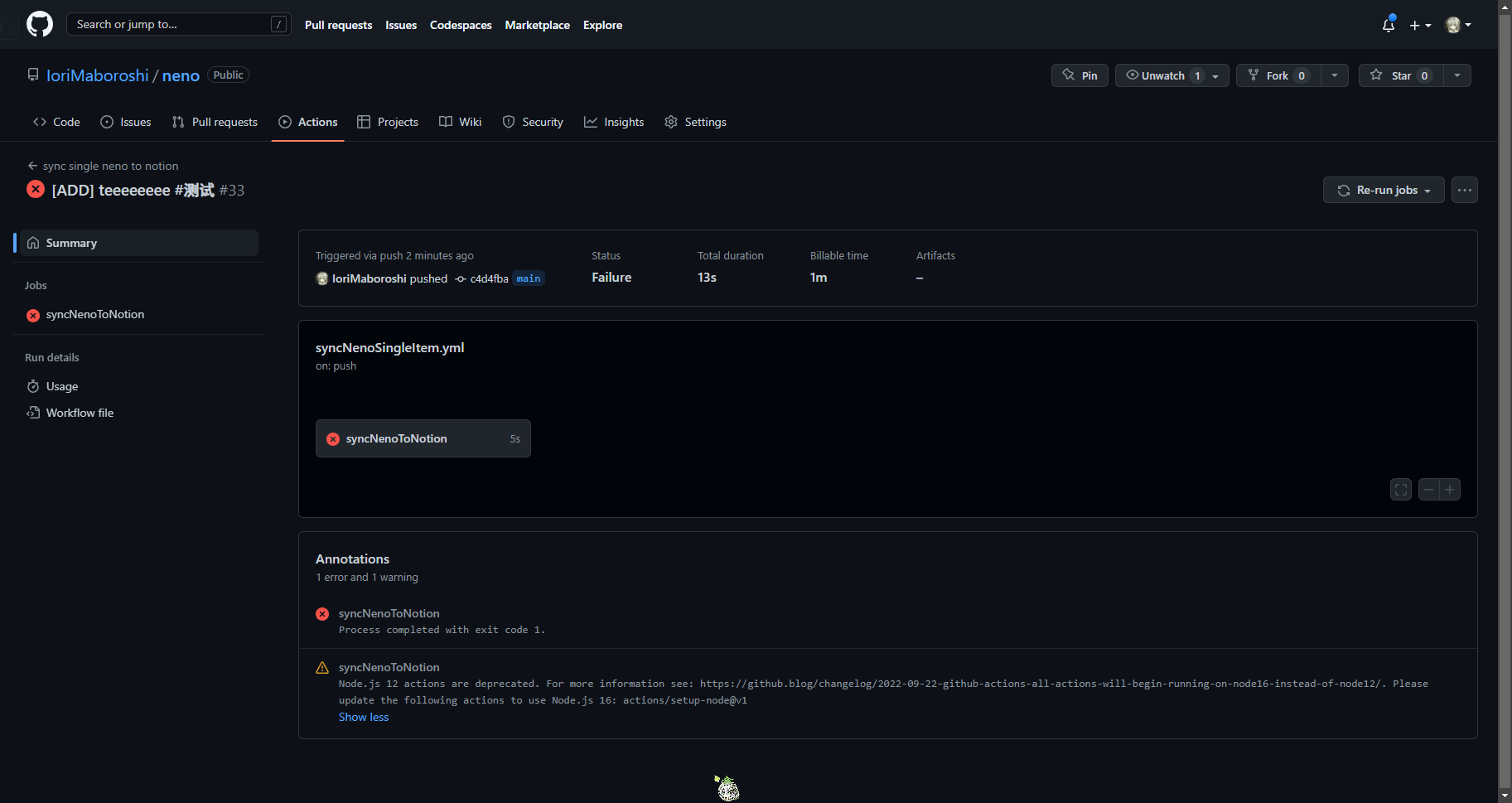Open Issues in top navigation
This screenshot has height=803, width=1512.
(401, 25)
